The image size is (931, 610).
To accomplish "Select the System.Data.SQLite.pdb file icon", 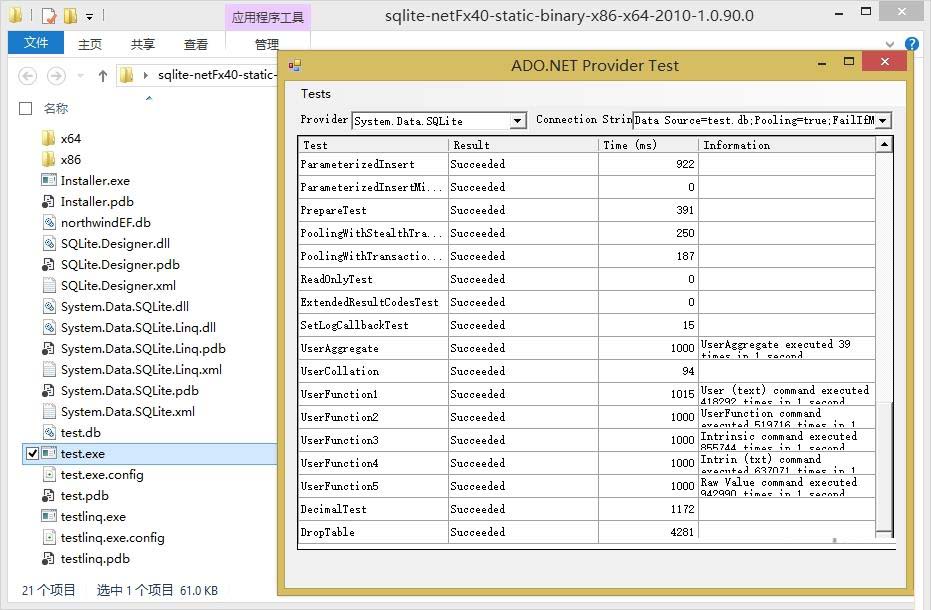I will point(49,390).
